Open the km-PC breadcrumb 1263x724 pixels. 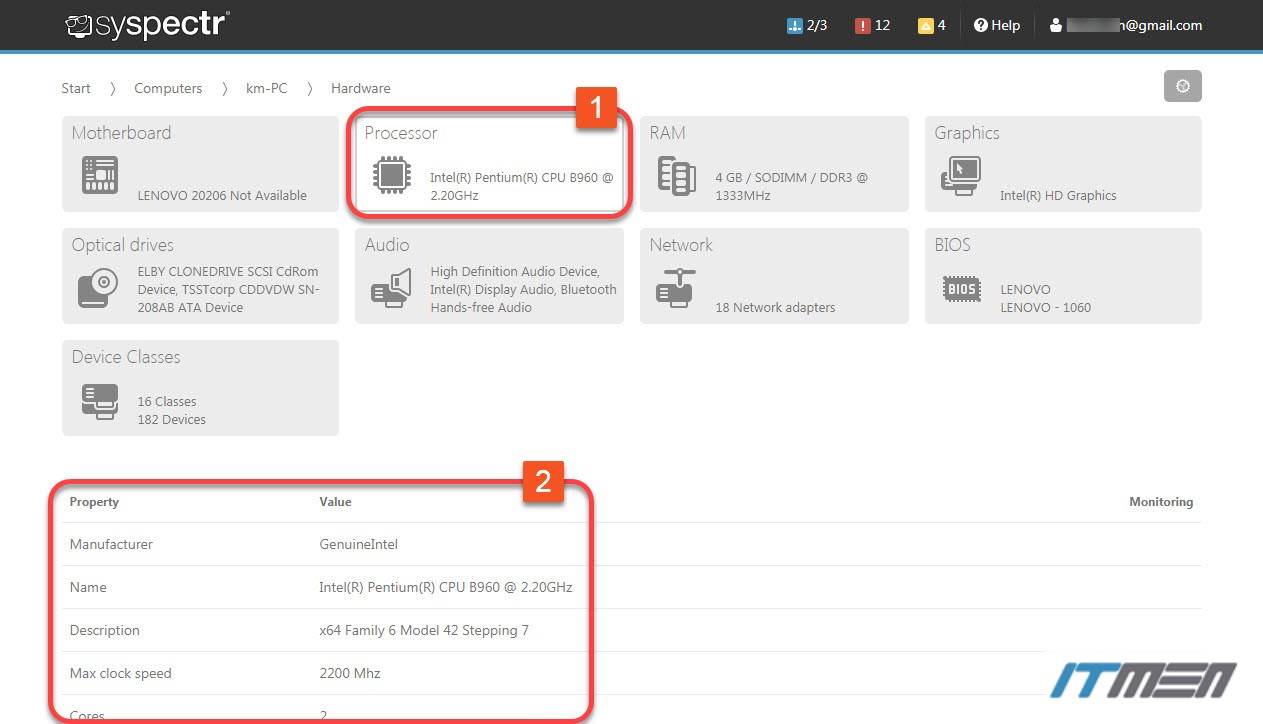click(266, 88)
